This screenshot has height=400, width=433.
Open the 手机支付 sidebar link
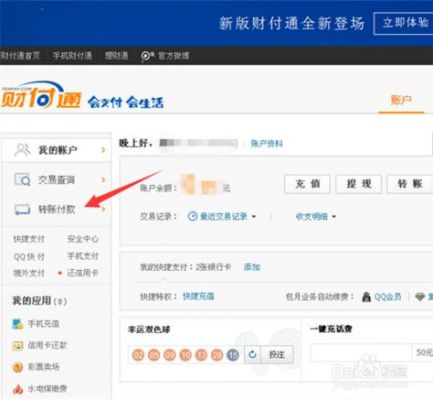point(83,256)
